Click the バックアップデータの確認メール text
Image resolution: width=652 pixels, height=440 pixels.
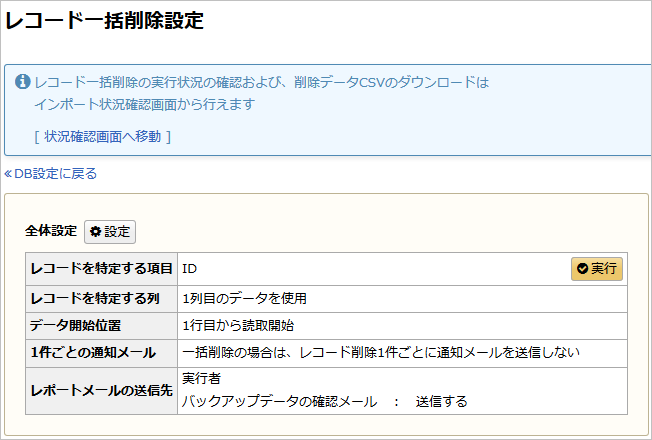point(279,402)
